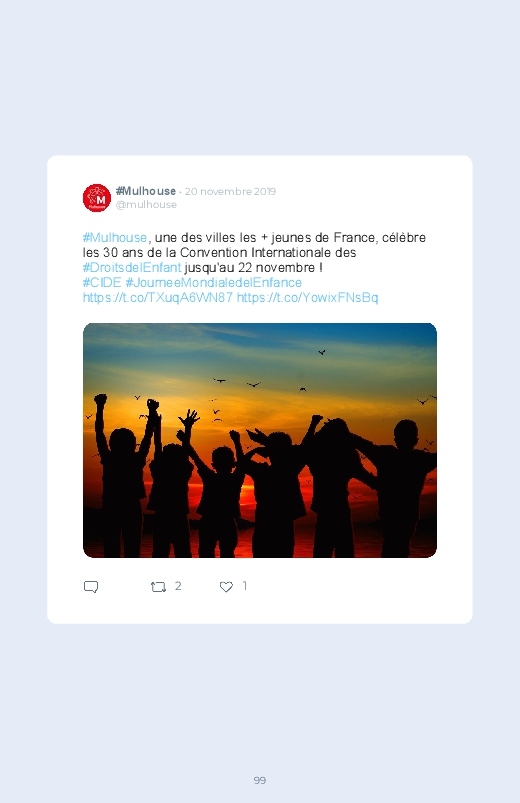Open the #CIDE hashtag
This screenshot has width=520, height=803.
[102, 282]
